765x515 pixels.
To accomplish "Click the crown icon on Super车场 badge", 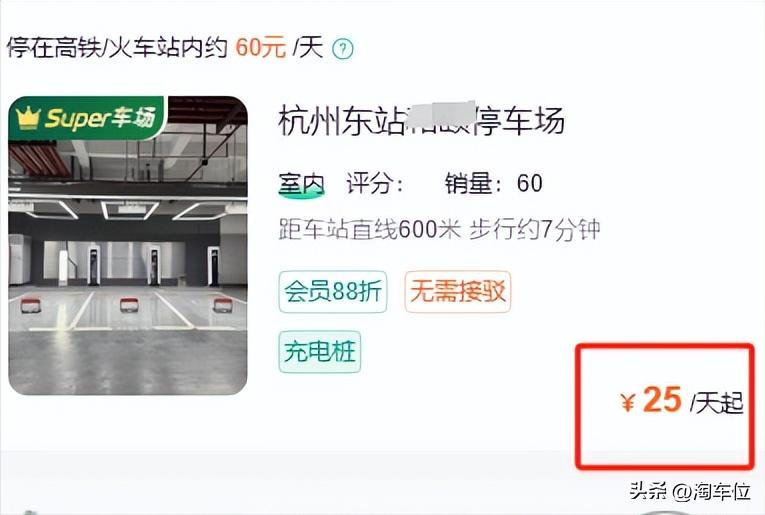I will point(28,118).
